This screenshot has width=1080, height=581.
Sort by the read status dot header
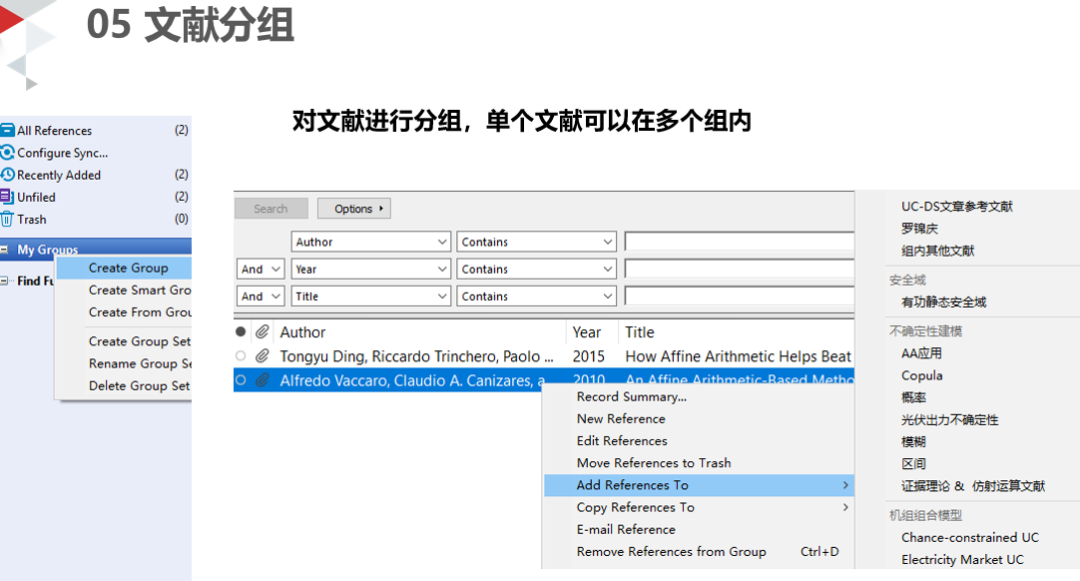pos(240,332)
